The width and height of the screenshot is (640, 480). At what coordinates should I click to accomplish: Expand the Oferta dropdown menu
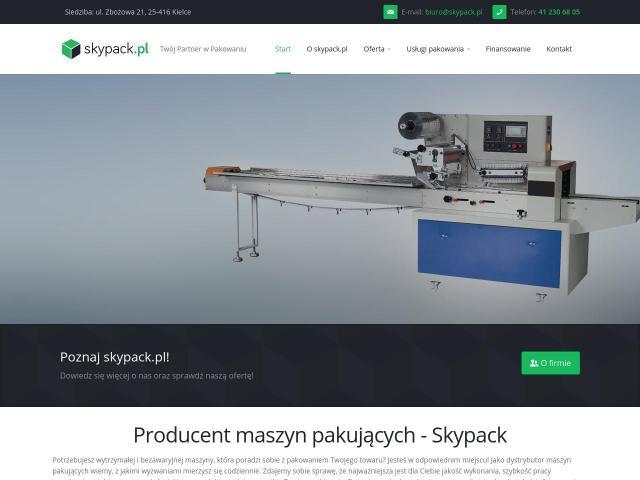tap(377, 49)
